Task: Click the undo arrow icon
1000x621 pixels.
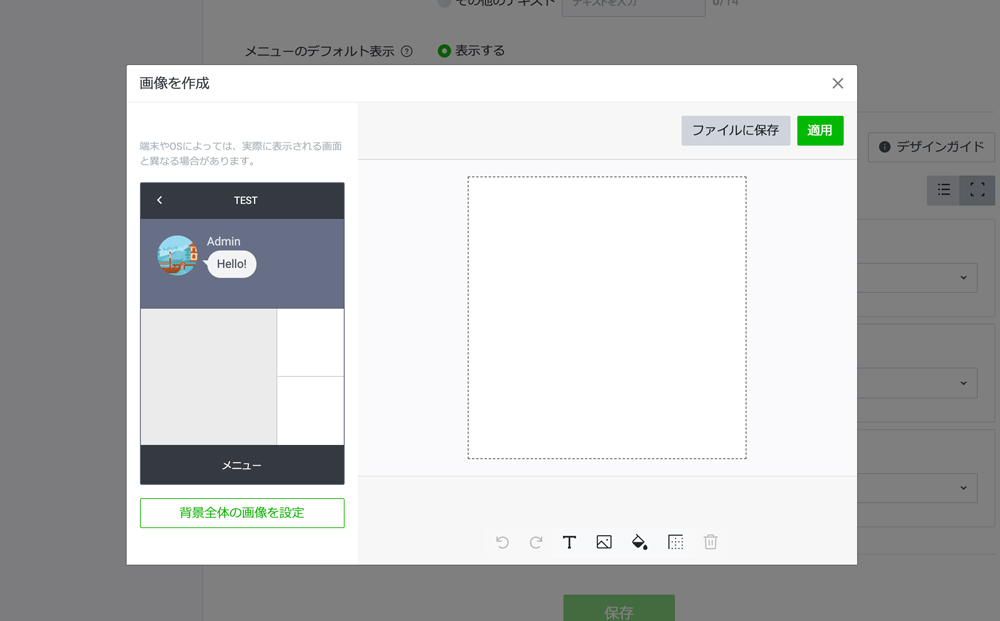Action: click(503, 543)
